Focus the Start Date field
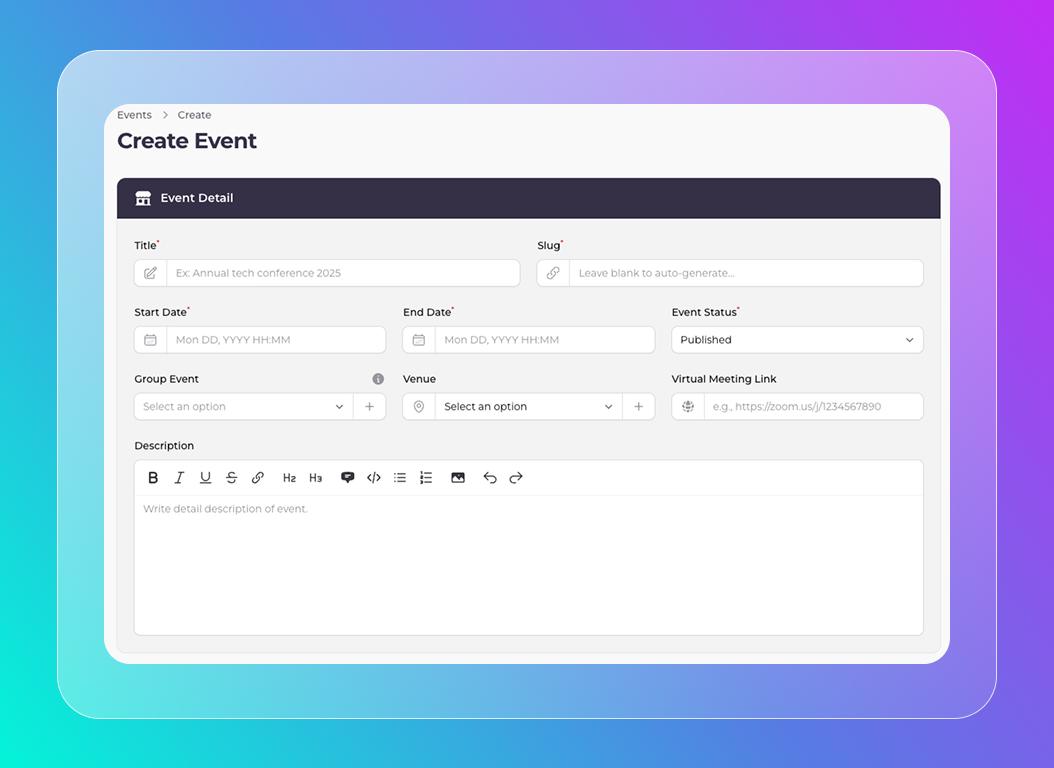1054x768 pixels. pos(275,340)
